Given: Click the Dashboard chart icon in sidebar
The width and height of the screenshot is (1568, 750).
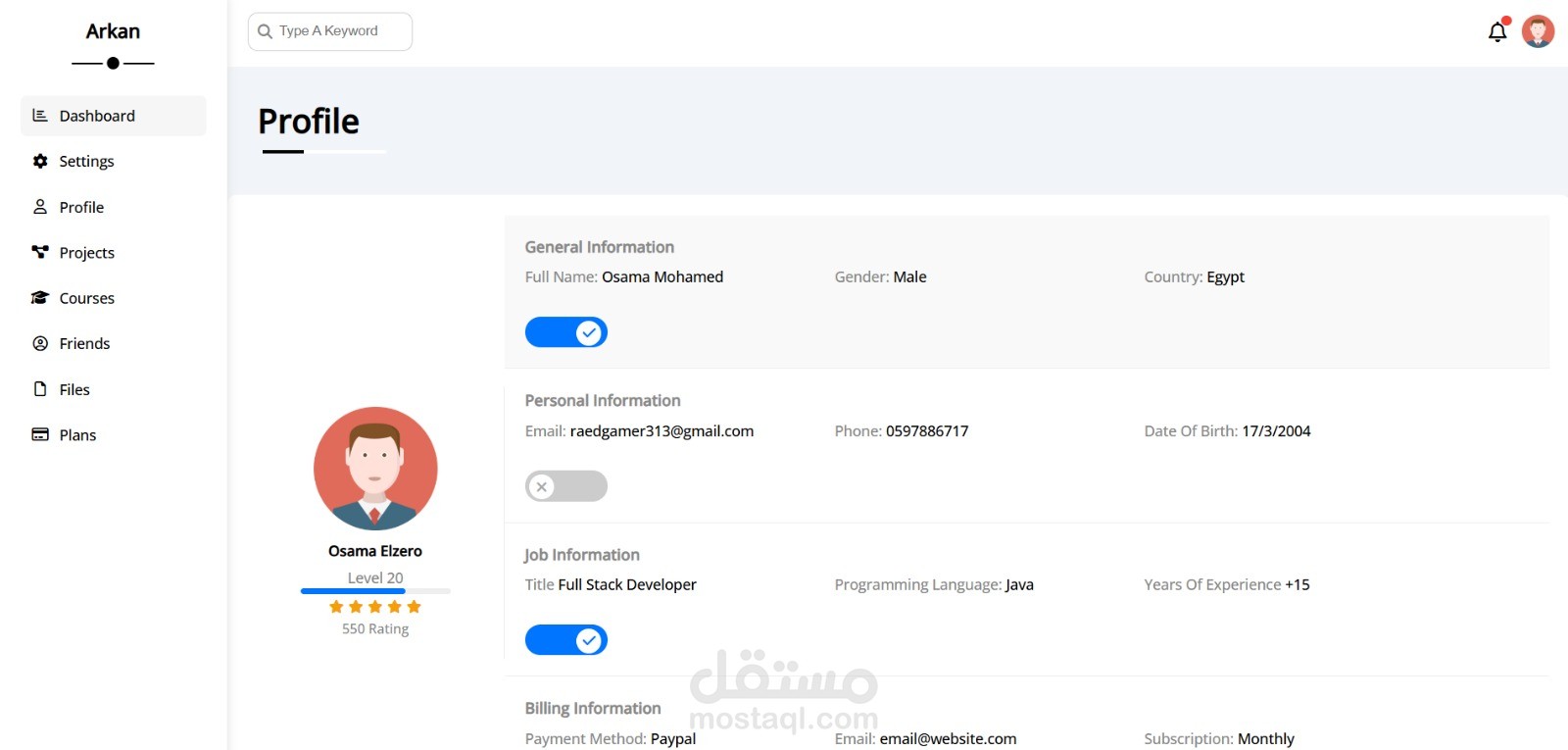Looking at the screenshot, I should click(x=40, y=116).
